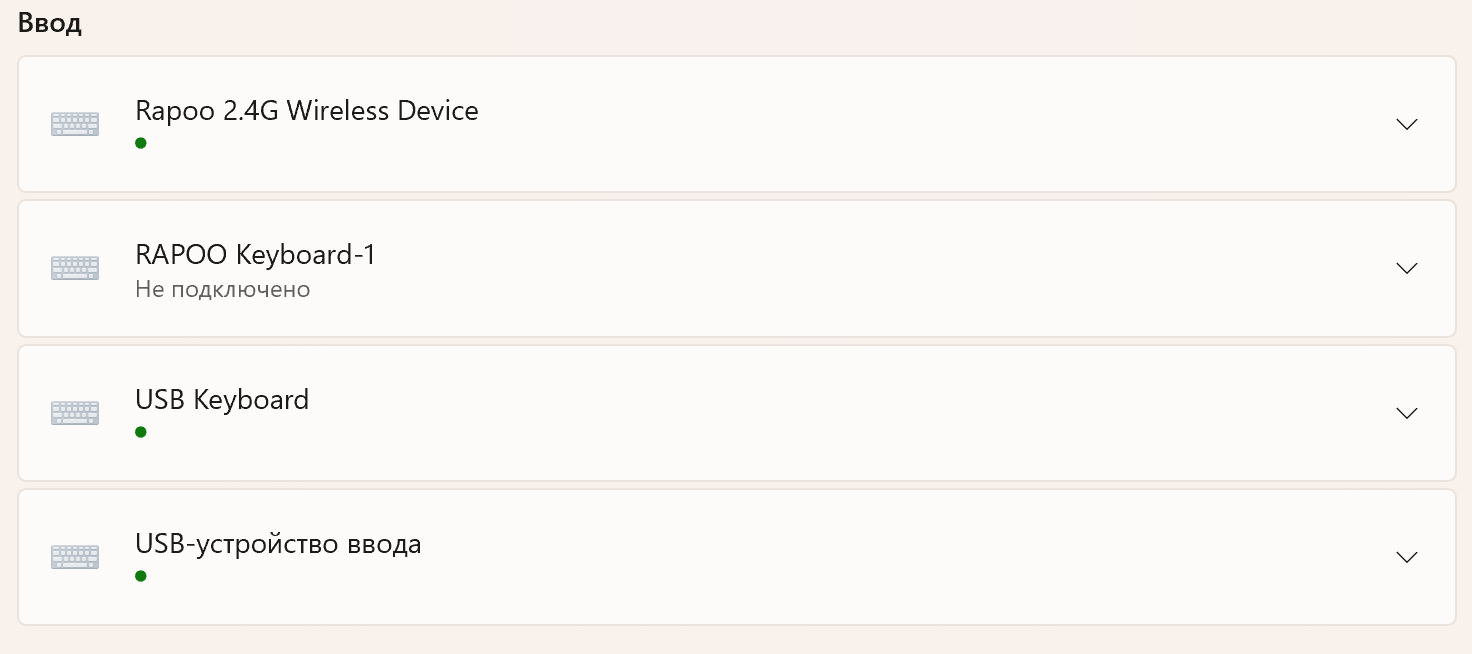Click the "Ввод" section heading

[x=50, y=25]
